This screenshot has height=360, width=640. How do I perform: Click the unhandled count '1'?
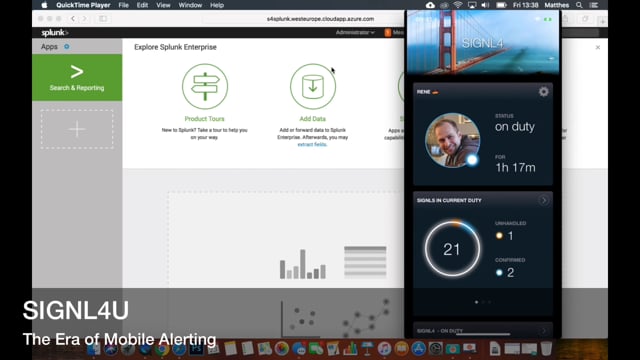[511, 236]
